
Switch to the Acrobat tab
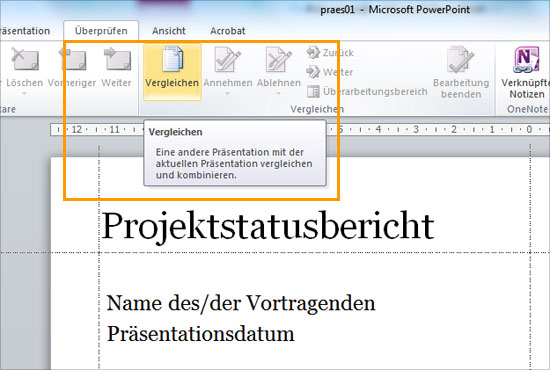click(228, 31)
